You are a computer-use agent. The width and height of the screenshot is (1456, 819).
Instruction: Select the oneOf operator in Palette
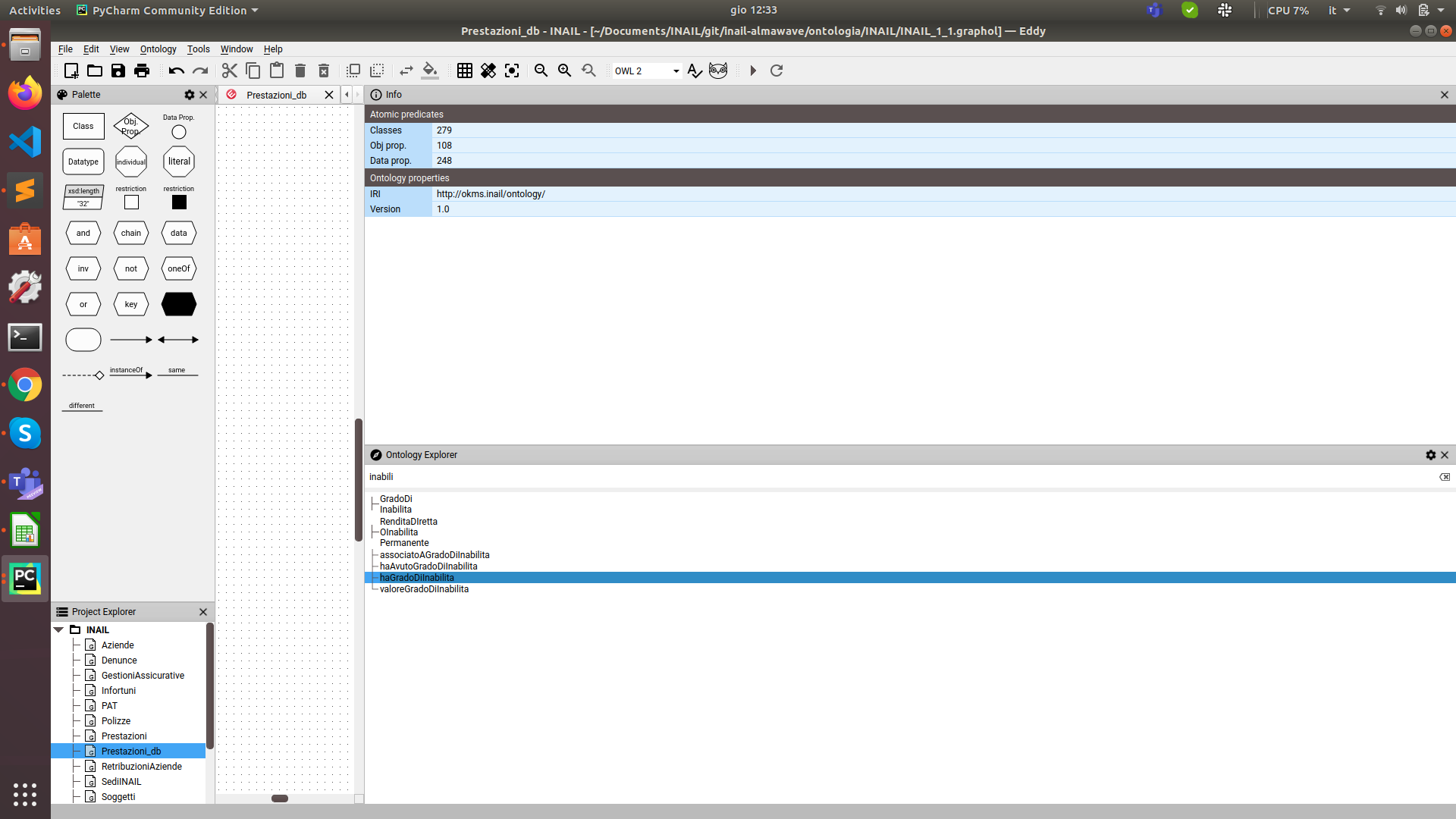coord(179,268)
